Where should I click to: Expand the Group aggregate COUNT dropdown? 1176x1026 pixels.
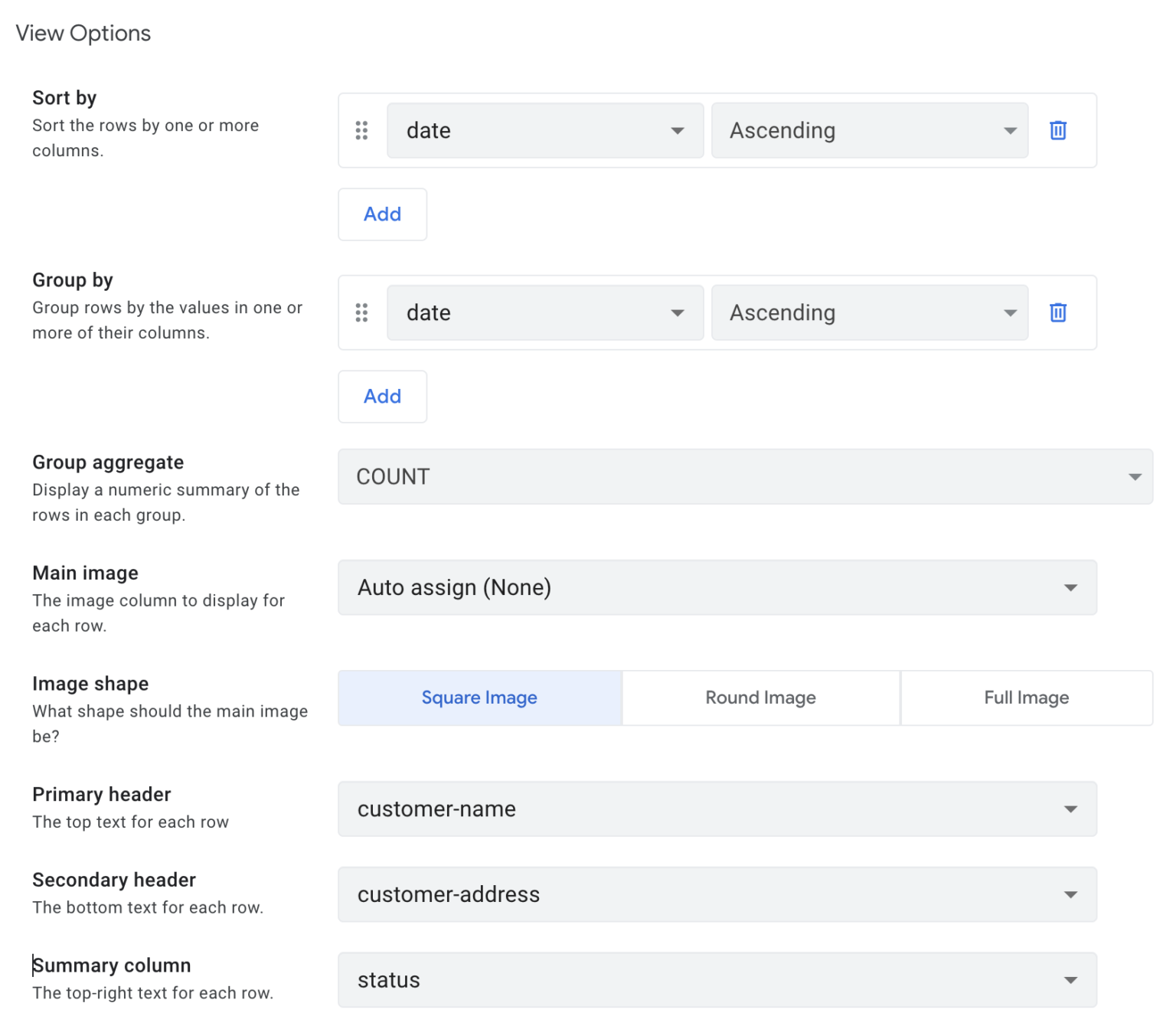tap(744, 476)
